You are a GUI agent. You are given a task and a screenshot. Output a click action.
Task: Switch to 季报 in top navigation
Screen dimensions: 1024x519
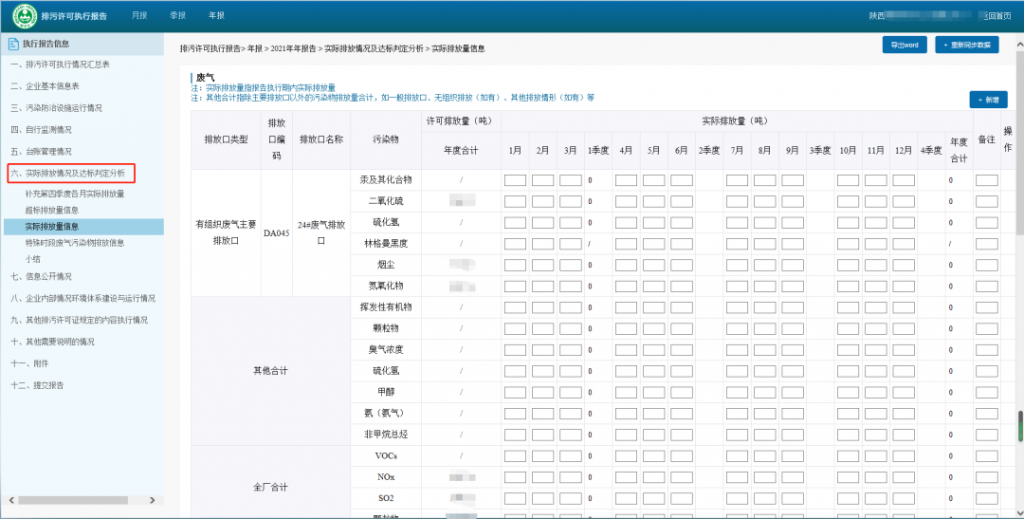click(x=178, y=16)
